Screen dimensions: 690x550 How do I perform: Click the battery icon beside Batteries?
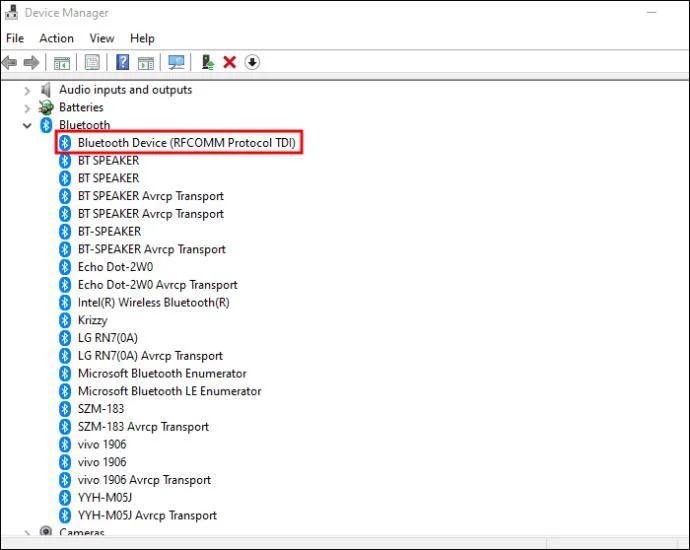coord(46,107)
